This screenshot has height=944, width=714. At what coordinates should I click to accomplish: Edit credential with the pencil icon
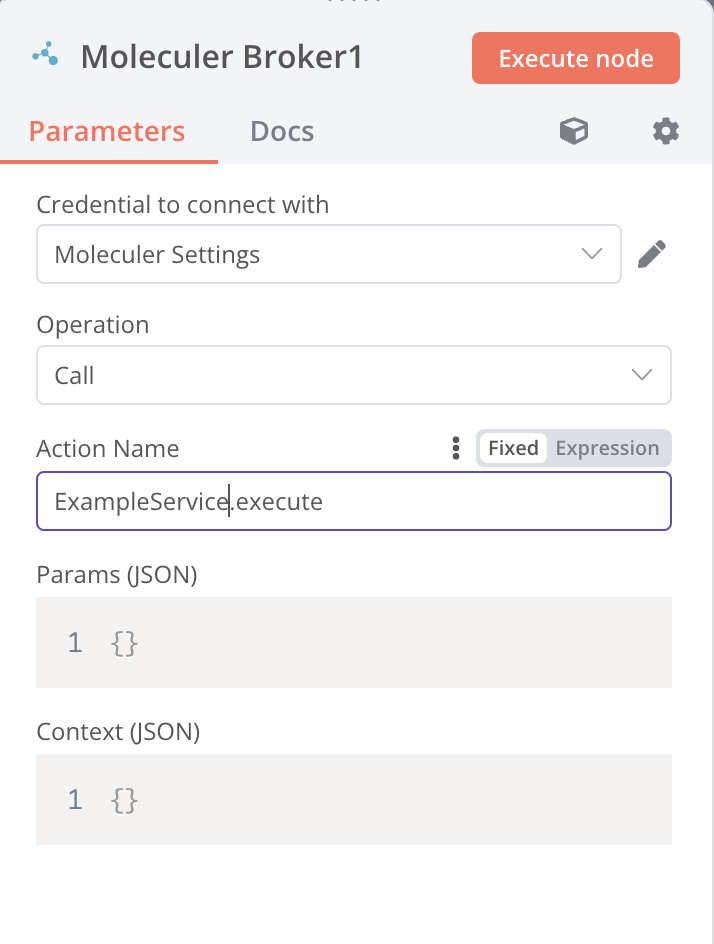tap(652, 254)
